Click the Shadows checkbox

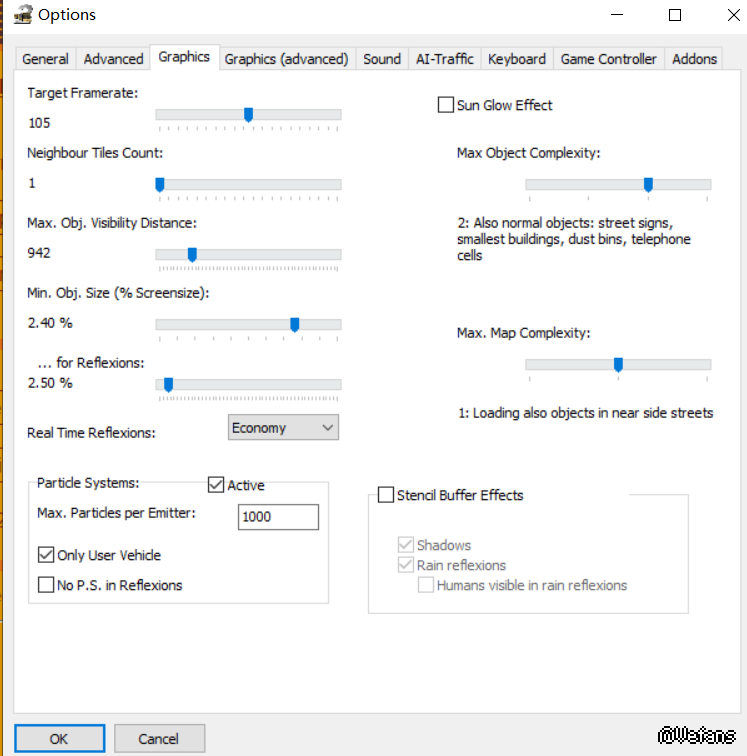[x=406, y=545]
